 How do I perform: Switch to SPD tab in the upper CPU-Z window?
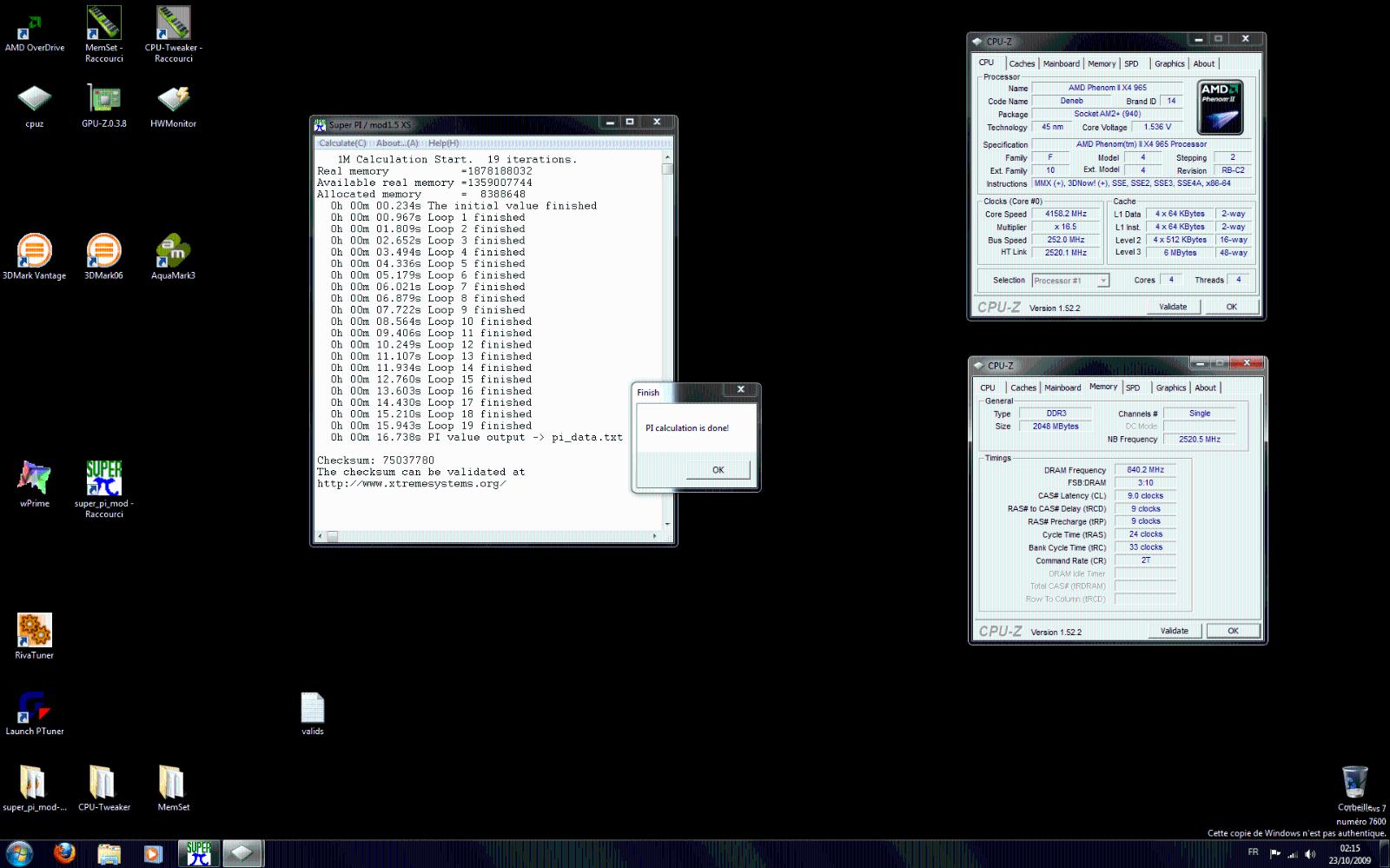tap(1131, 63)
